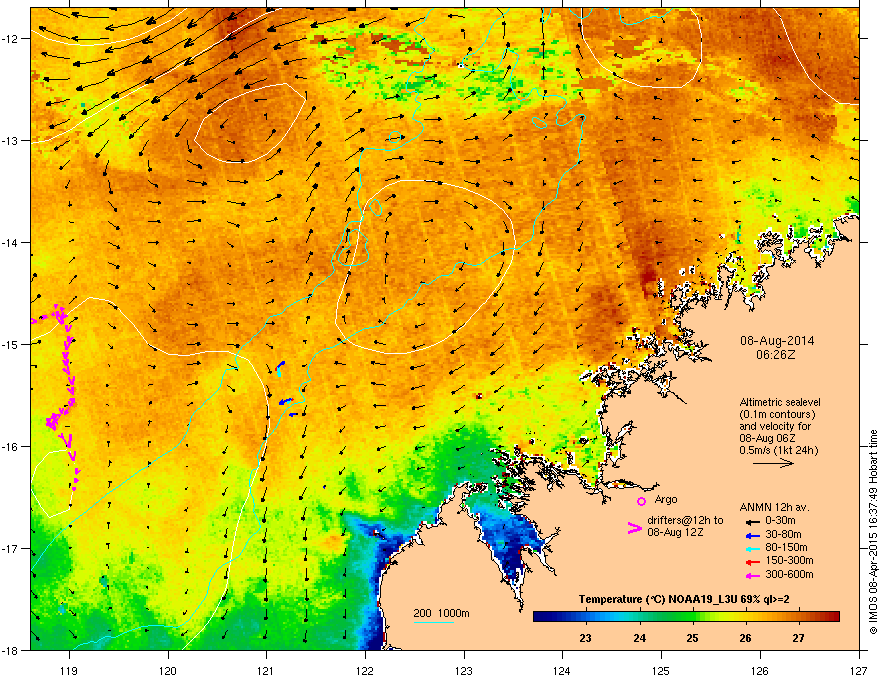Click the green colorbar section above 25
Screen dimensions: 880x680
pyautogui.click(x=693, y=617)
